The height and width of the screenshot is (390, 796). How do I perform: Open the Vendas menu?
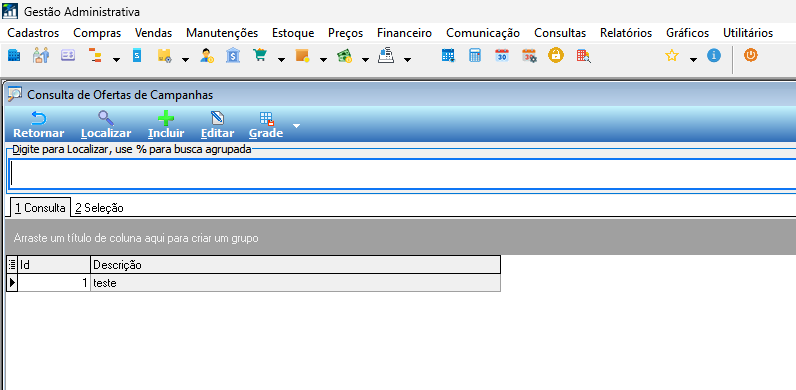pyautogui.click(x=153, y=33)
